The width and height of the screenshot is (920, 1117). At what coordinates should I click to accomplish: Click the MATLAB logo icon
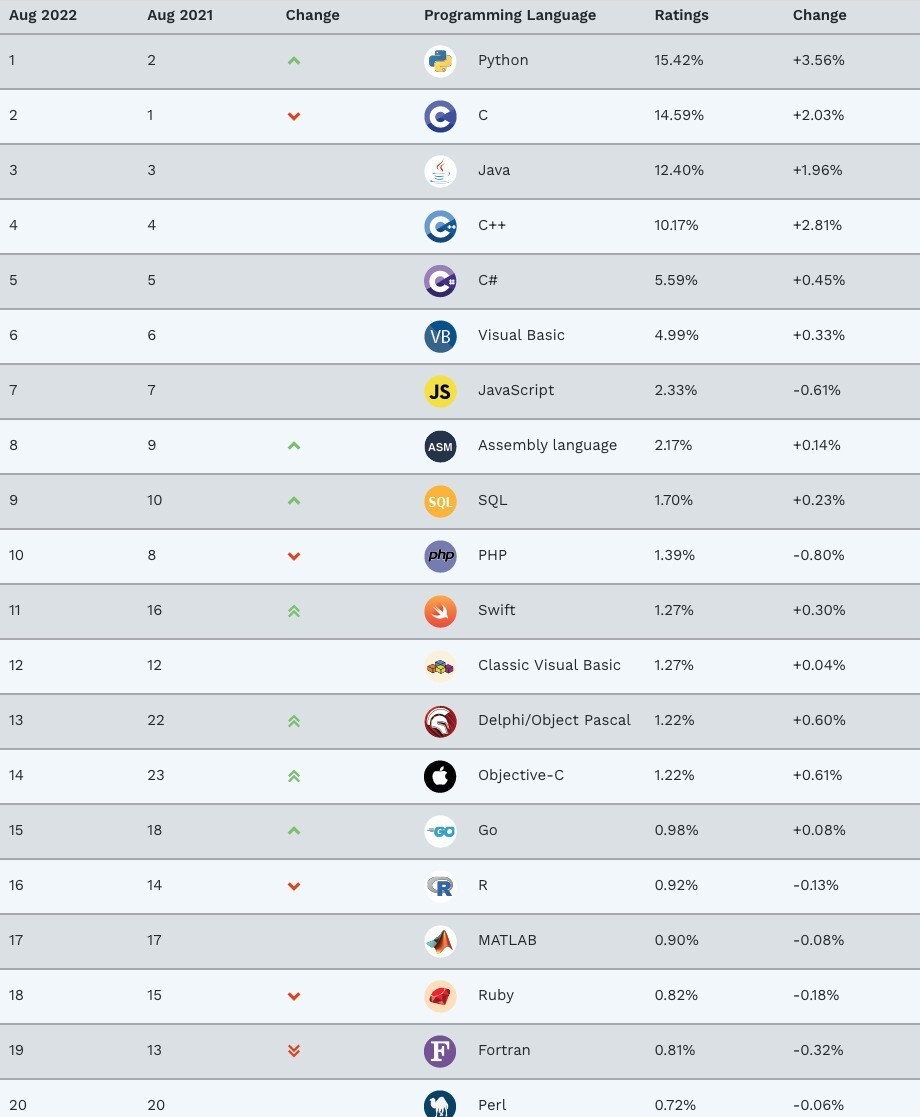click(440, 941)
